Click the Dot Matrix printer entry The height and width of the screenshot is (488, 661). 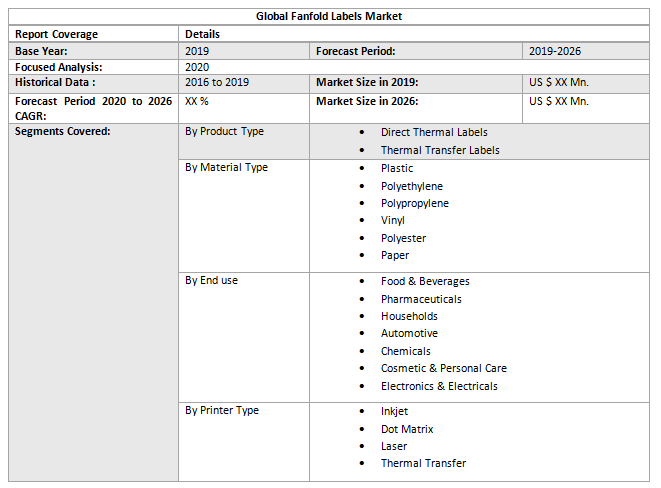[407, 429]
